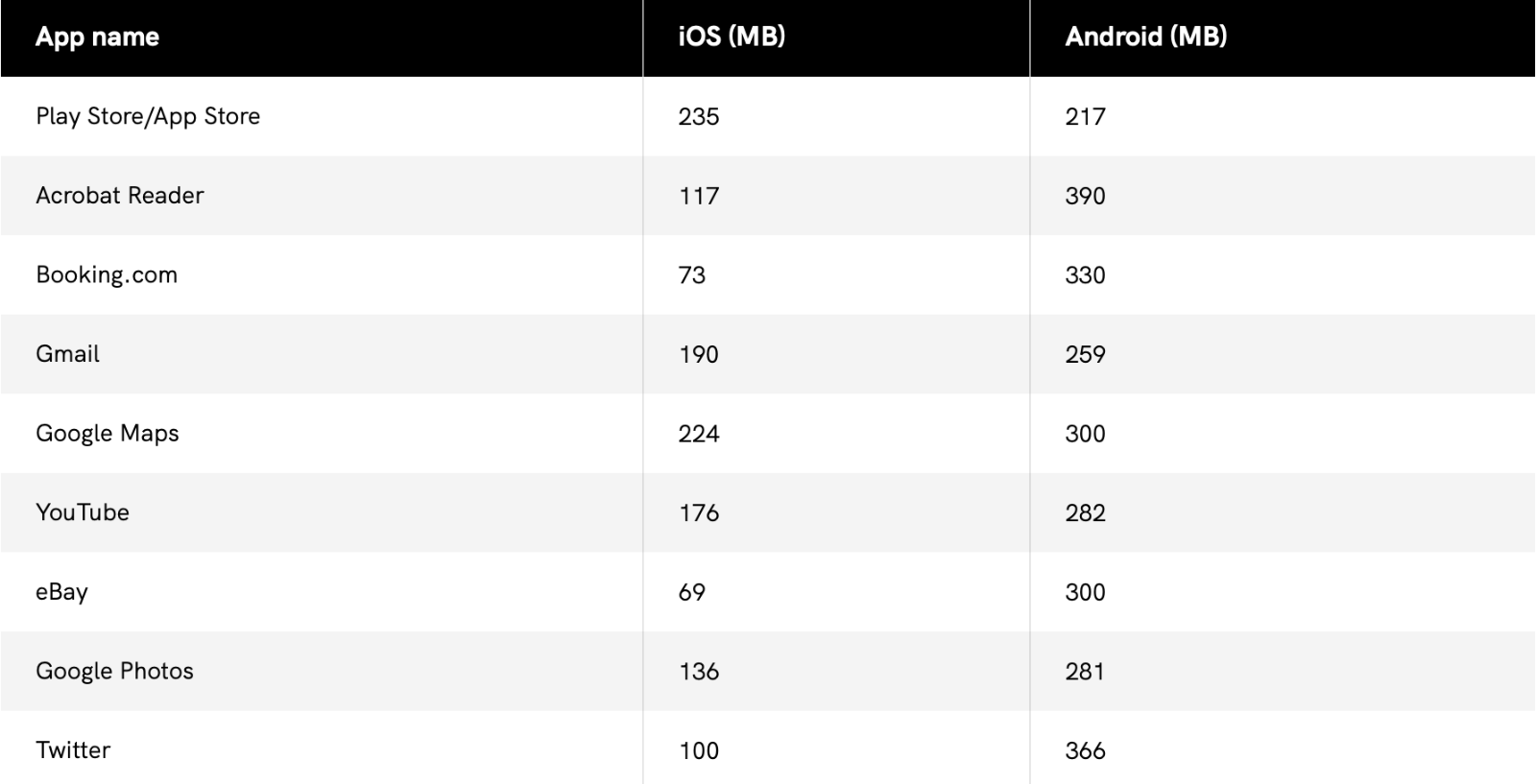Click the App name column header
This screenshot has height=784, width=1536.
pos(97,37)
